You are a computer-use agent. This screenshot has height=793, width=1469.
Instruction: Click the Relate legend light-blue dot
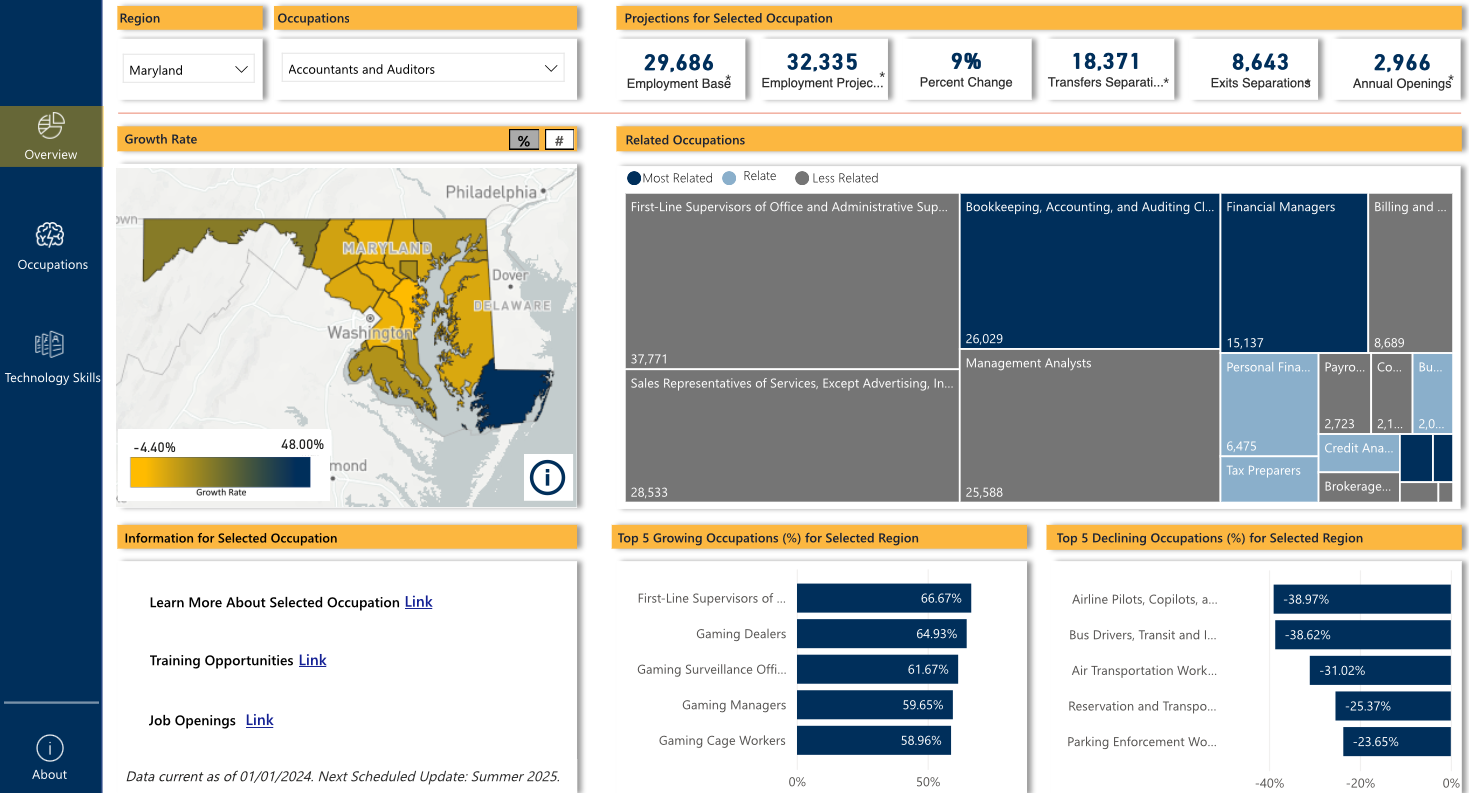coord(729,177)
